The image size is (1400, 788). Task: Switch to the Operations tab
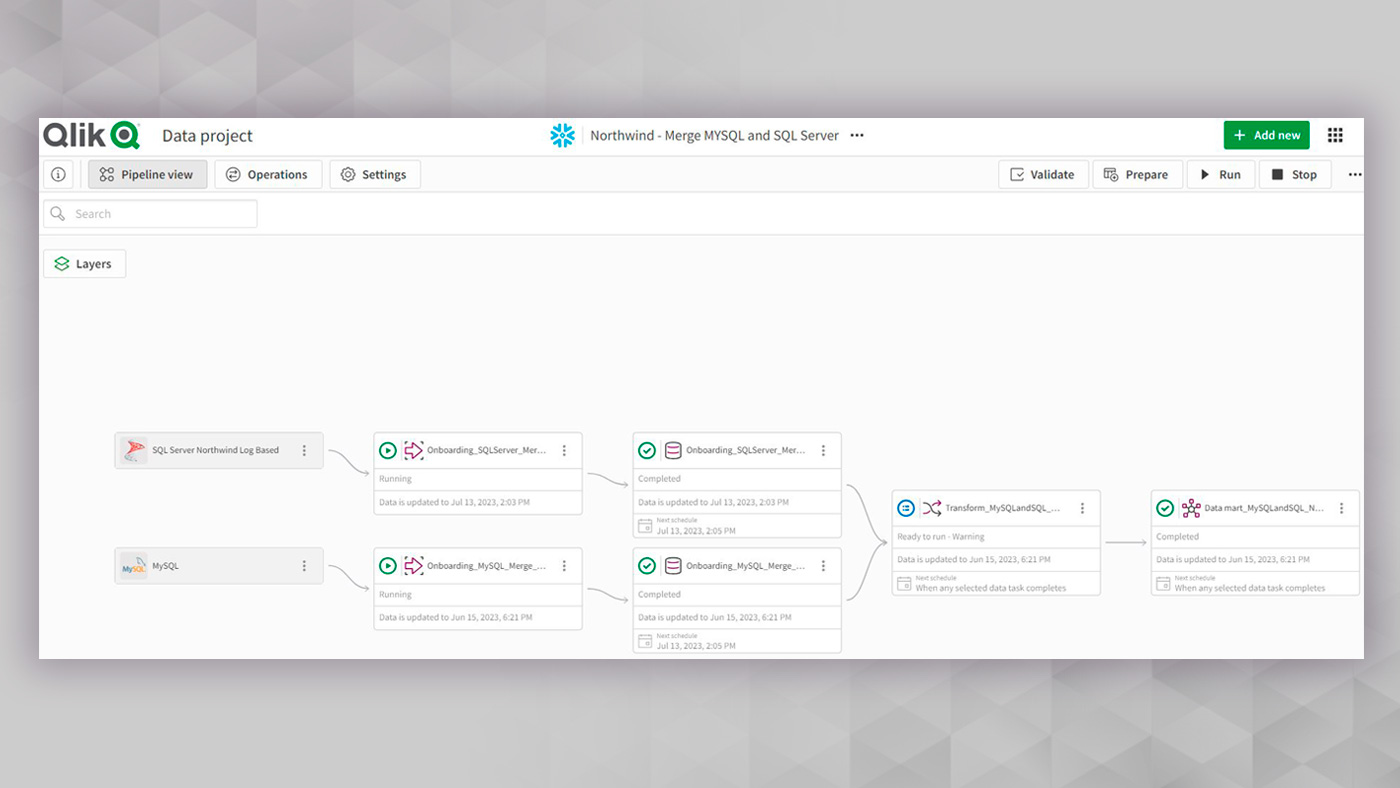pos(268,174)
